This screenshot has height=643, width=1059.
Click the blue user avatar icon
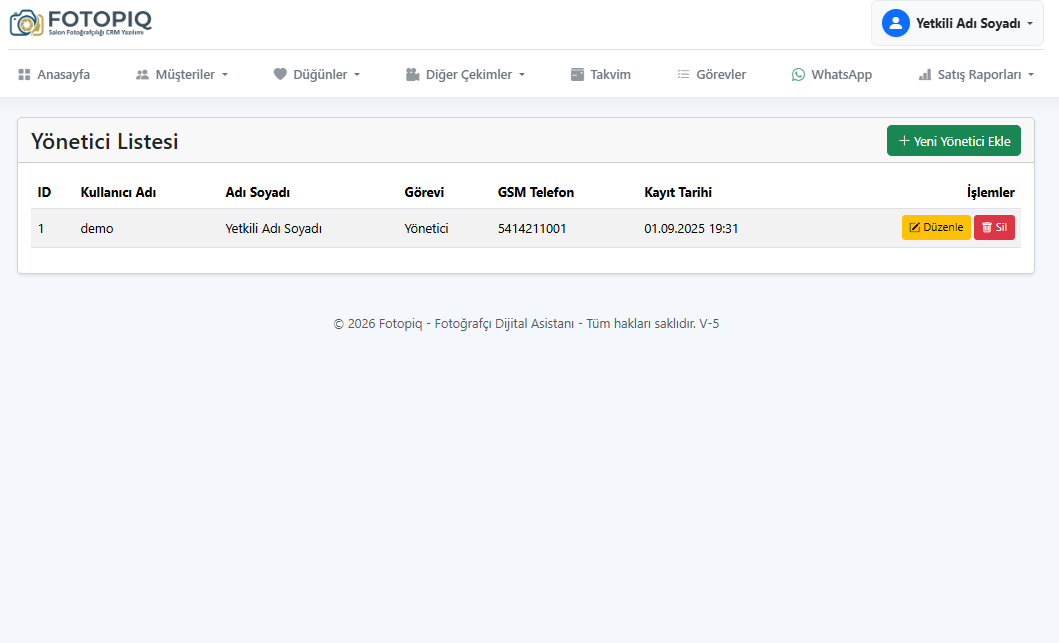click(895, 23)
